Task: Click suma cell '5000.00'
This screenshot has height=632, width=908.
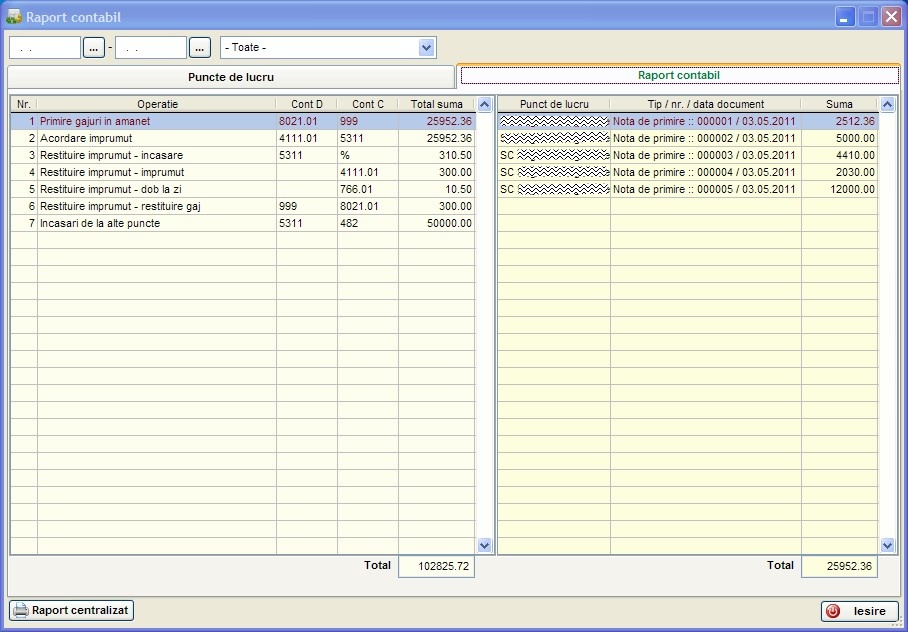Action: tap(840, 138)
